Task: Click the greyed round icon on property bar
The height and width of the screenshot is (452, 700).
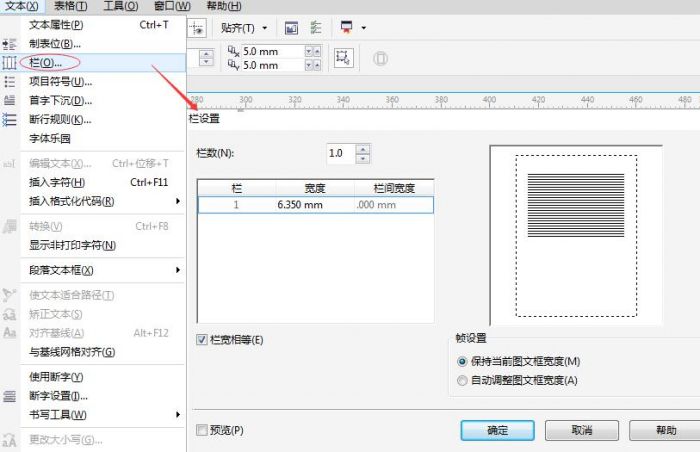Action: [380, 59]
